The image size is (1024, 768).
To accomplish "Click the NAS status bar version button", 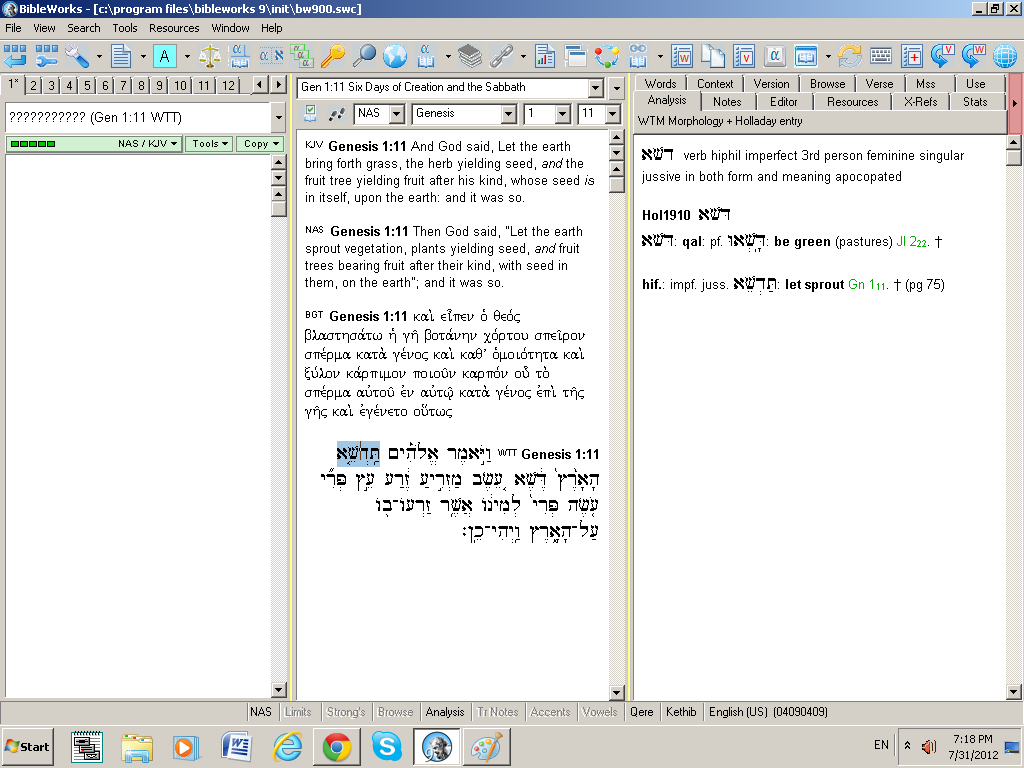I will click(261, 712).
